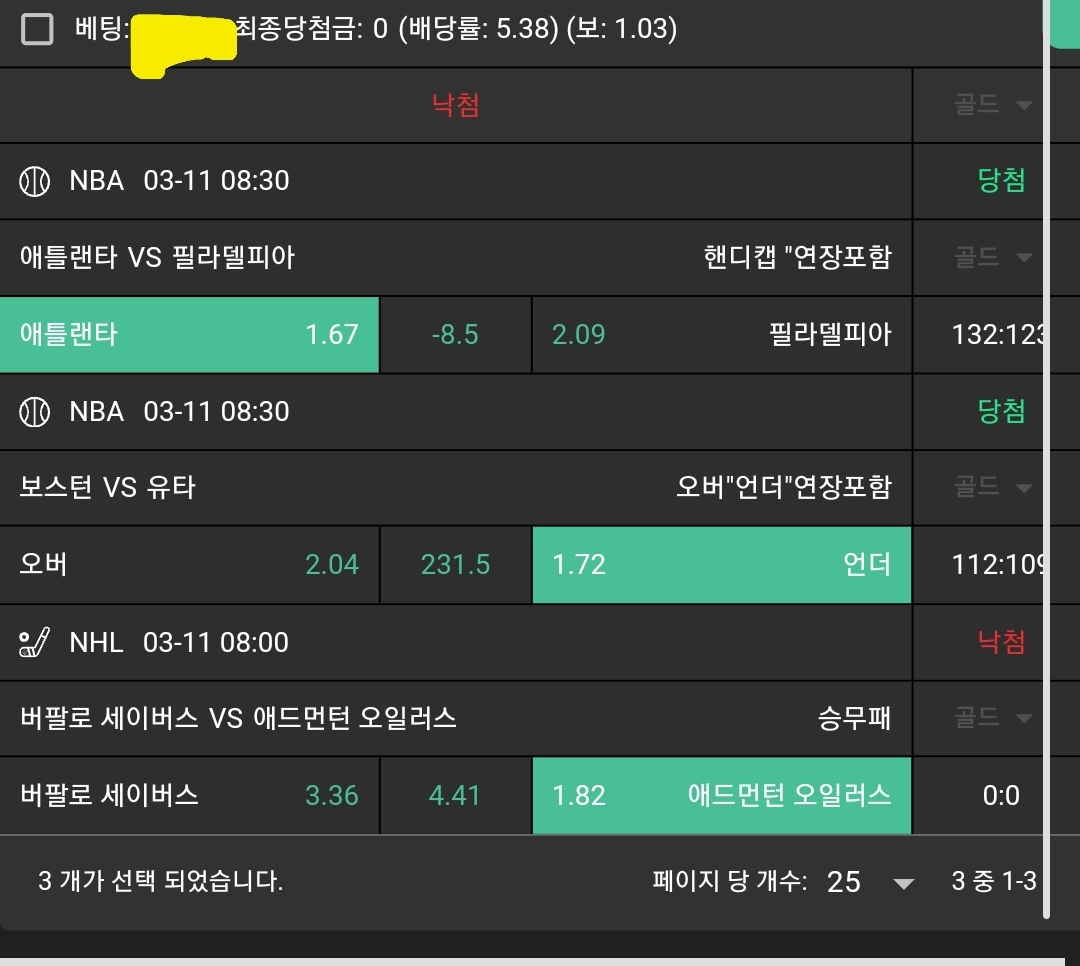Click the 231.5 over/under line cell
The image size is (1080, 966).
click(455, 566)
